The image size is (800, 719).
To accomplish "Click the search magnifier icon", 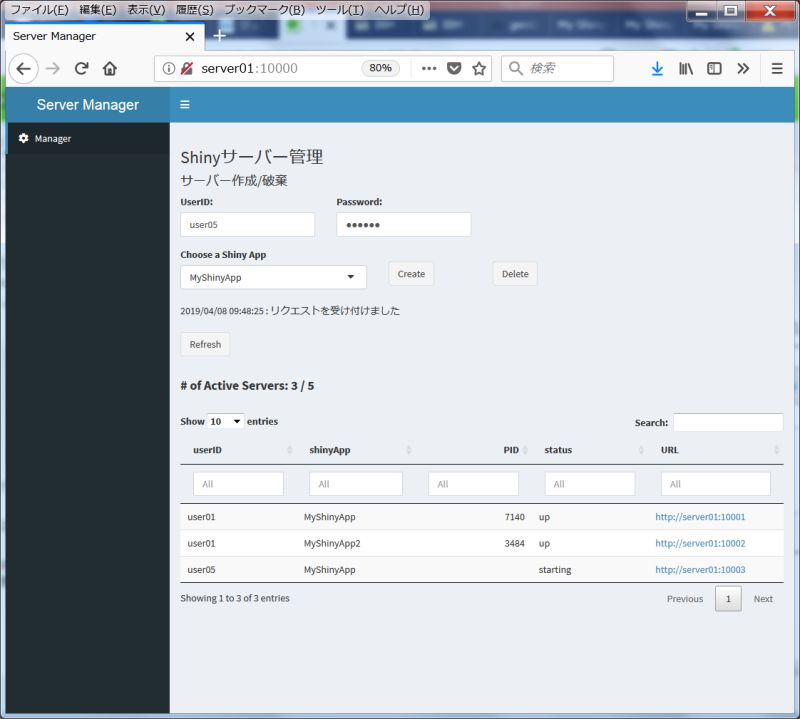I will click(x=516, y=68).
